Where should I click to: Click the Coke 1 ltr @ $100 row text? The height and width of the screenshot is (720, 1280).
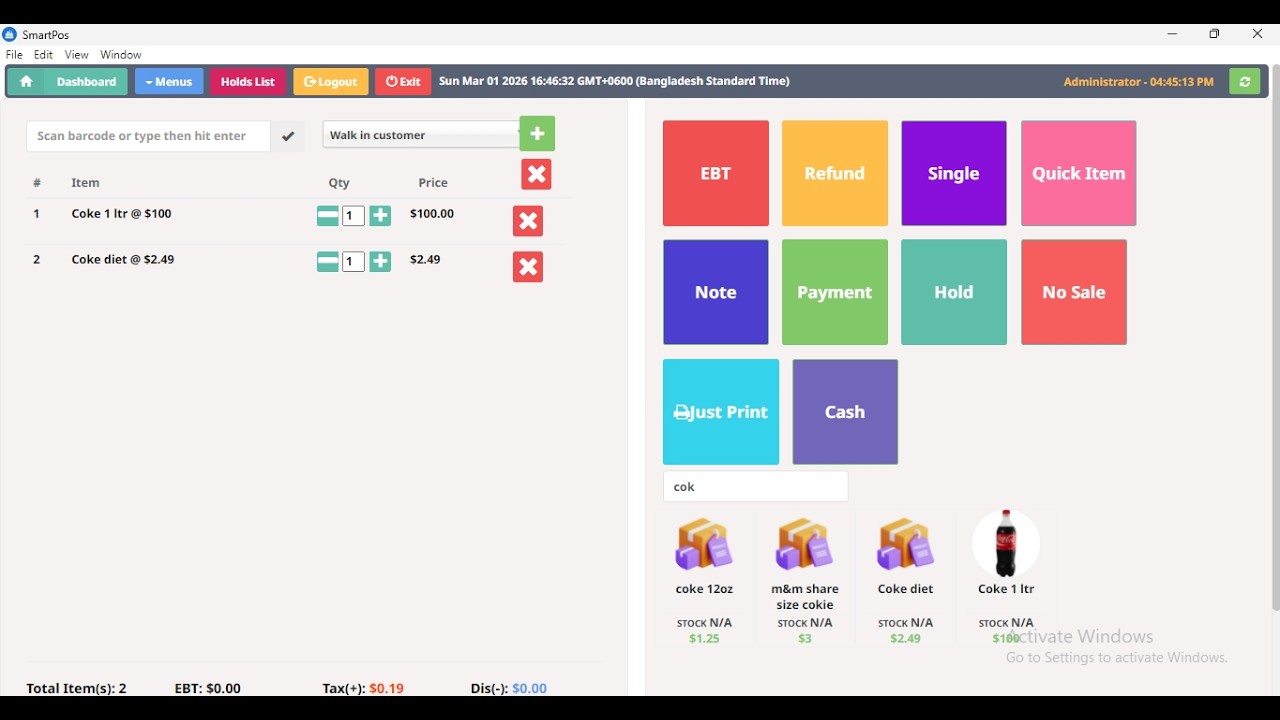(x=122, y=214)
